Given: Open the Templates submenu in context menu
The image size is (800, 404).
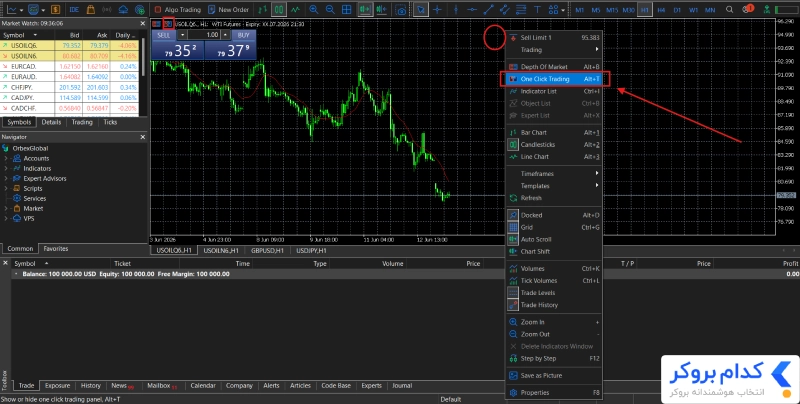Looking at the screenshot, I should (554, 186).
